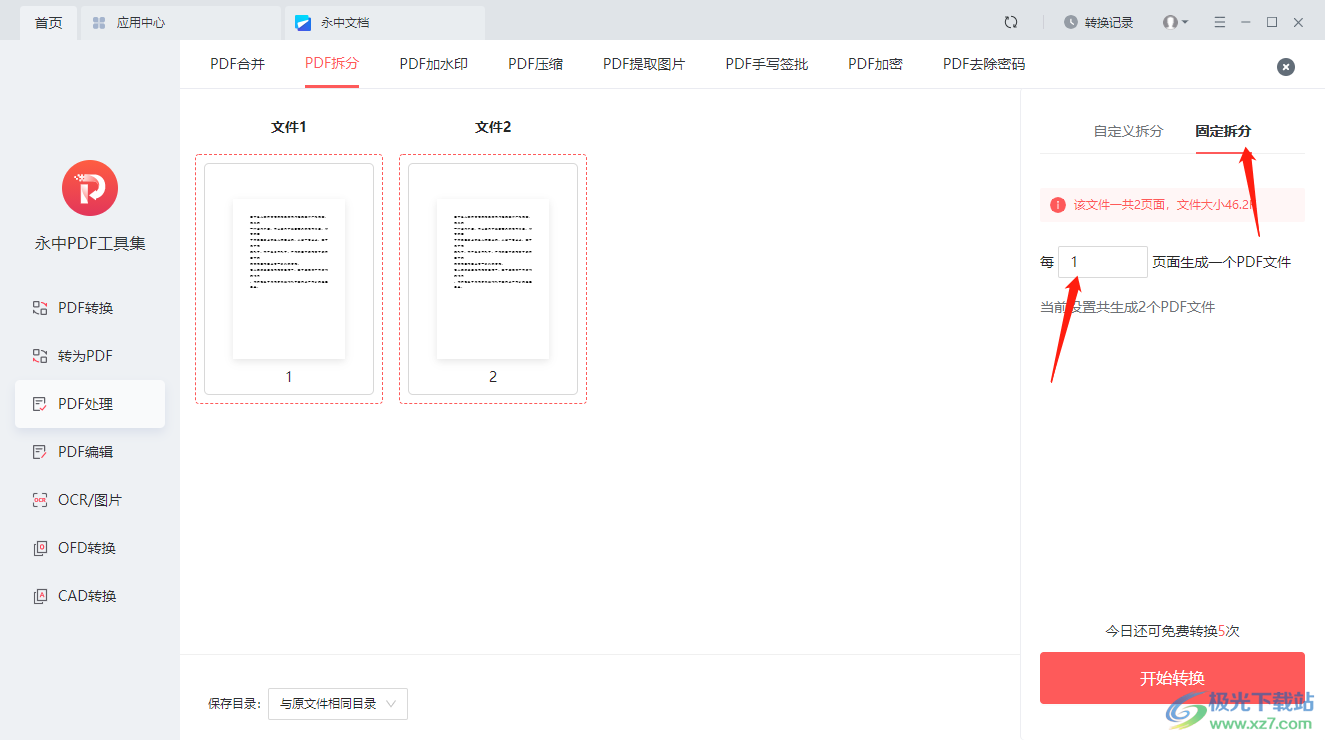Screen dimensions: 1325x740
Task: Open 转为PDF in the sidebar
Action: 90,356
